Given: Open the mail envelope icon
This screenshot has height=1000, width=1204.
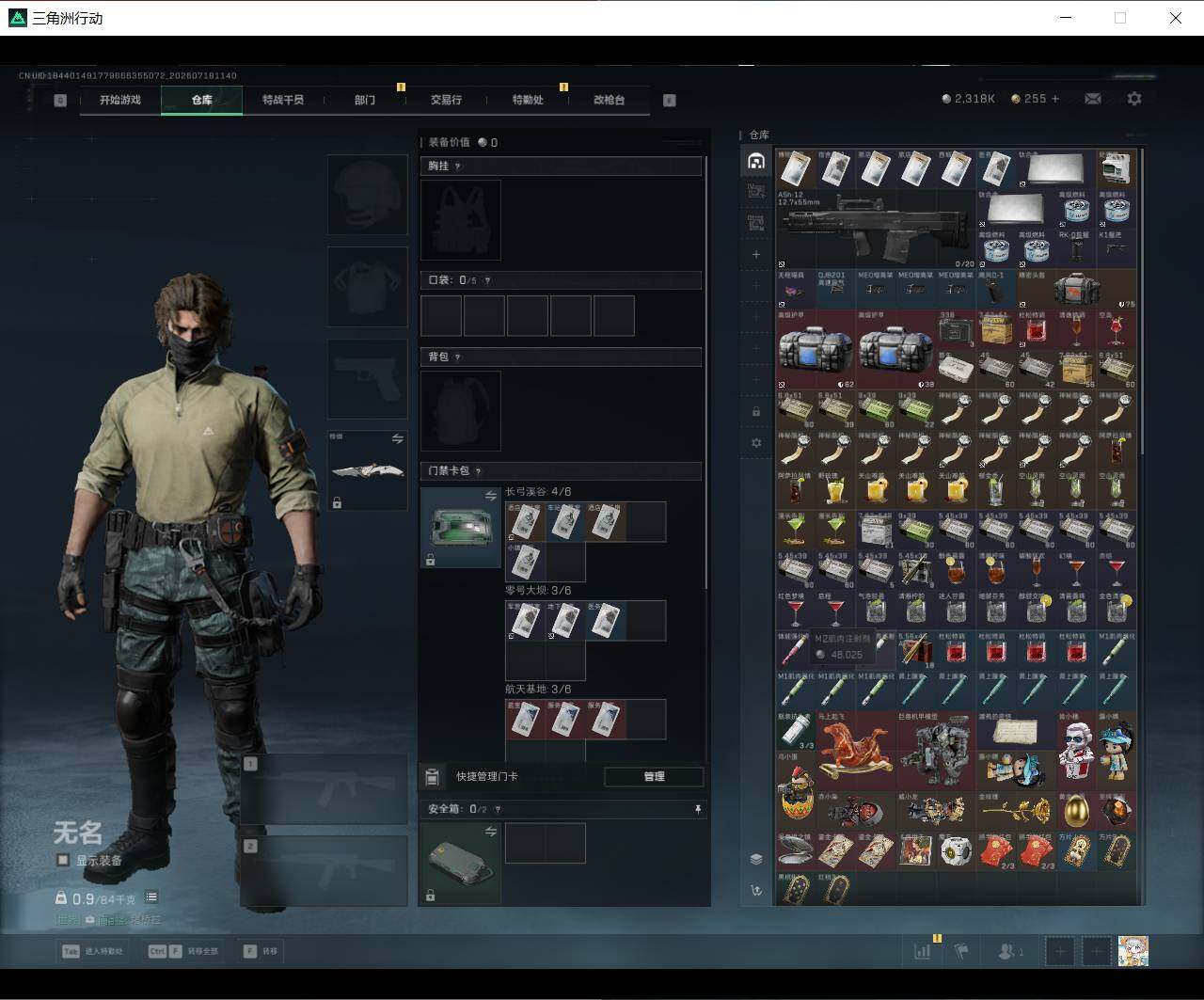Looking at the screenshot, I should (1093, 99).
